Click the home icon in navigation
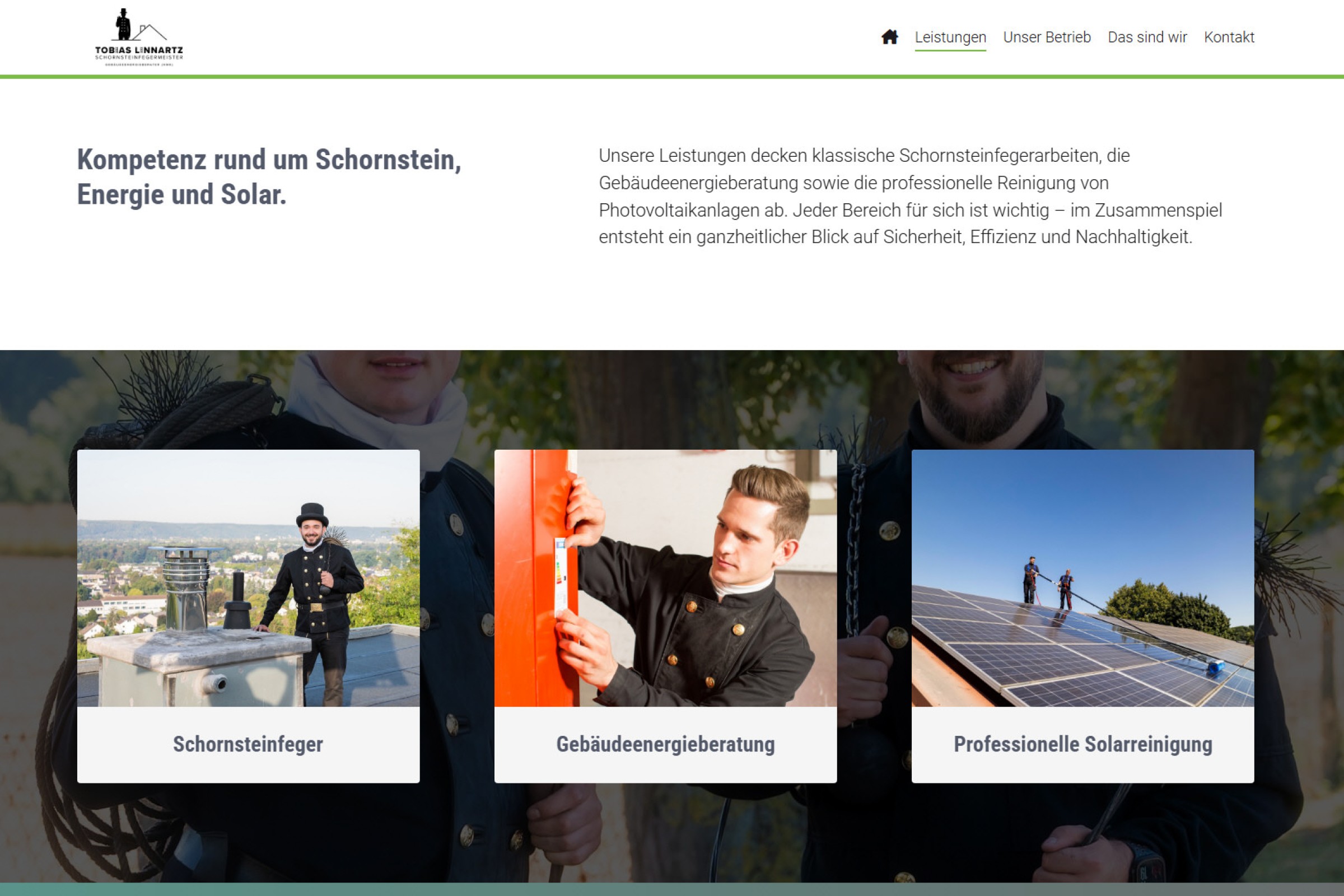1344x896 pixels. pyautogui.click(x=889, y=37)
